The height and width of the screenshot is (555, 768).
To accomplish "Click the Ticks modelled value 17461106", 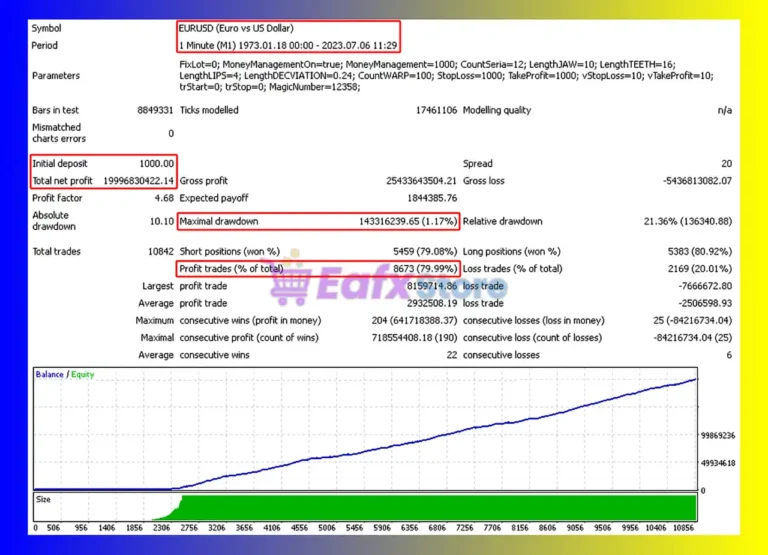I will (x=436, y=110).
